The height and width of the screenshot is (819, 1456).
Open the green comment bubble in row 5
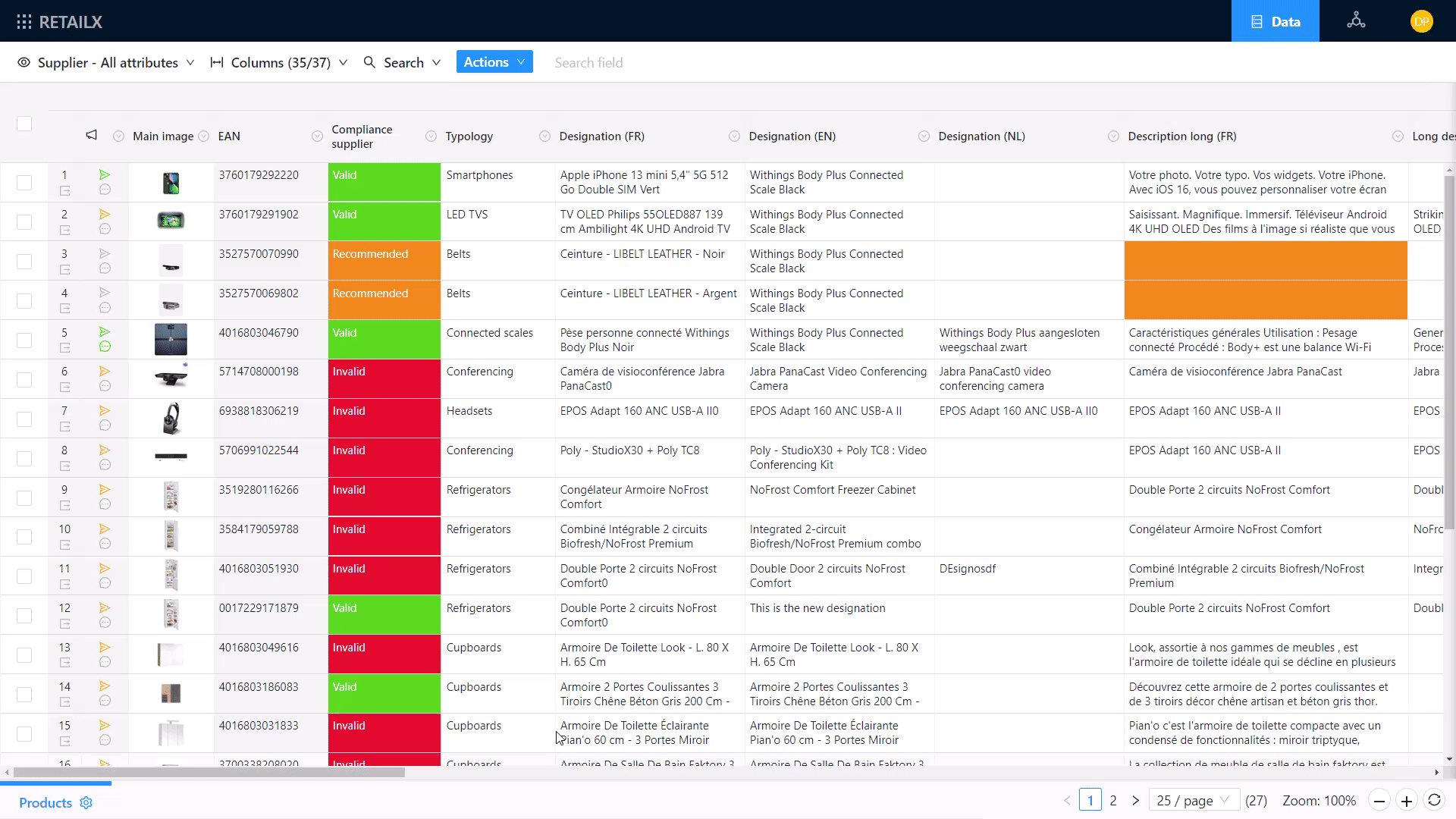[x=105, y=347]
